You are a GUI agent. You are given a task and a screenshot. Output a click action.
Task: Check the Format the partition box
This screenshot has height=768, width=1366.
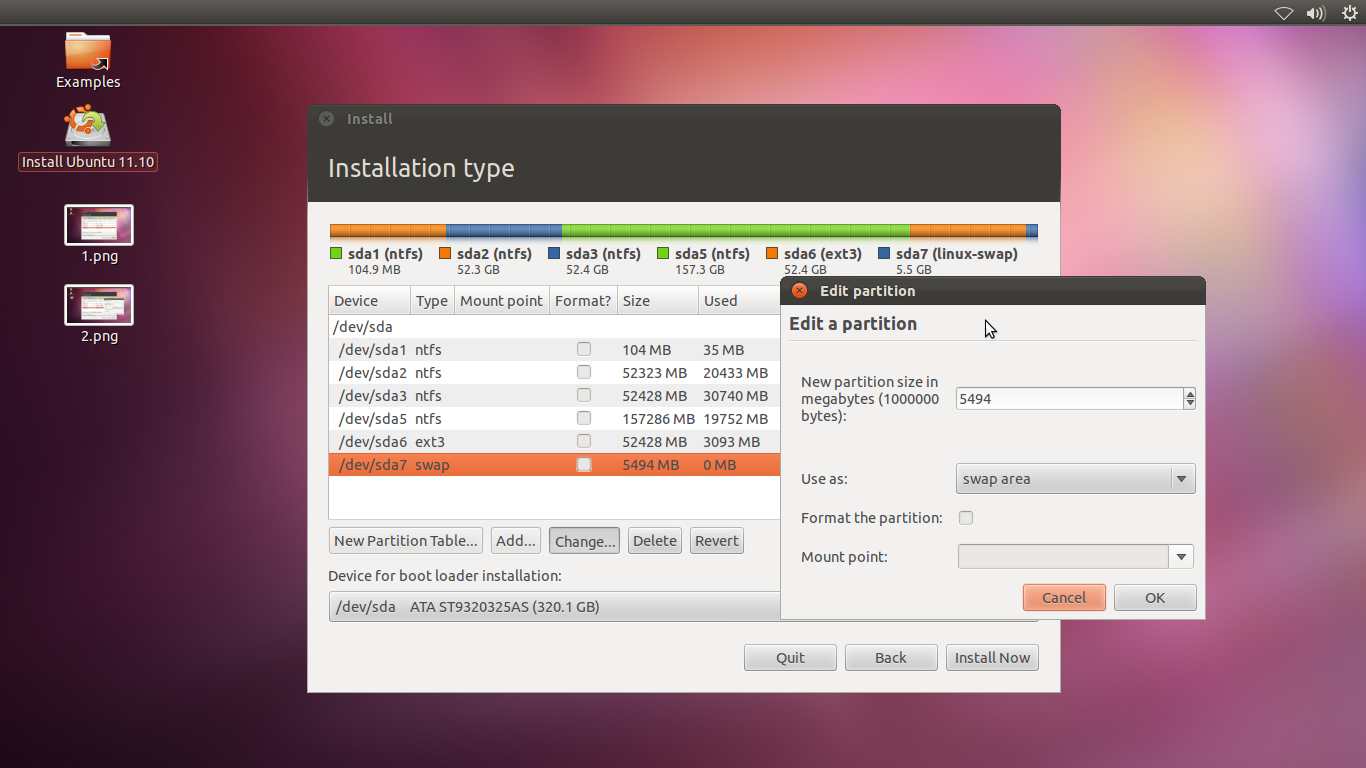[x=966, y=518]
